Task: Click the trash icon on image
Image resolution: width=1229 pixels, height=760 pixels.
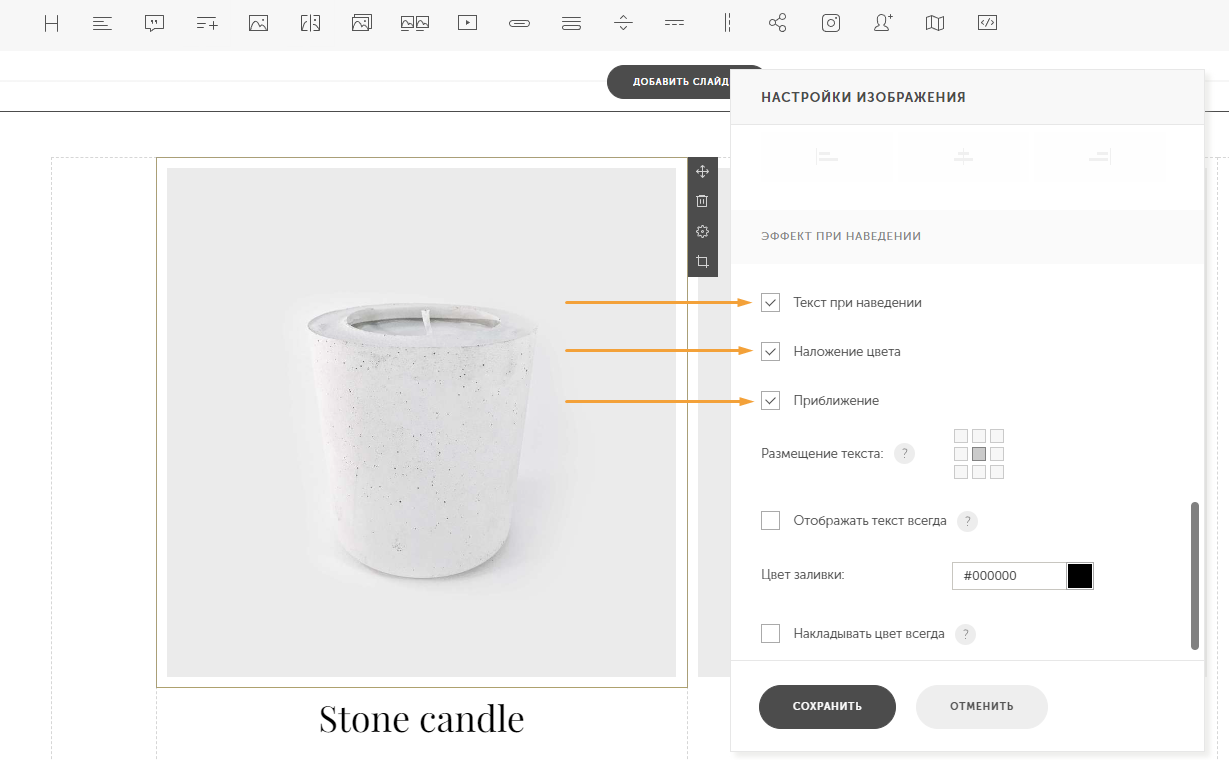Action: pyautogui.click(x=702, y=201)
